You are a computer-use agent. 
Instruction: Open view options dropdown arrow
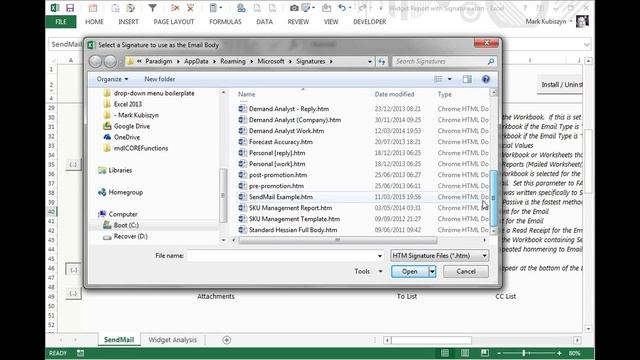(450, 79)
